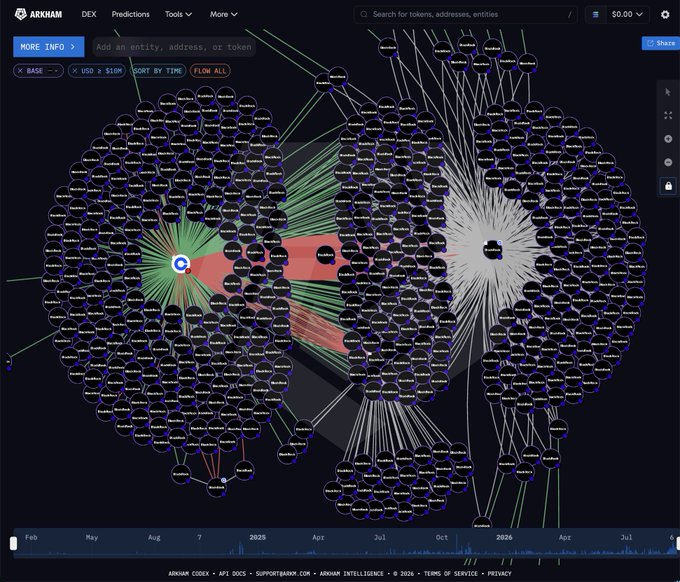Focus the token, address, entity search bar
680x582 pixels.
point(465,14)
